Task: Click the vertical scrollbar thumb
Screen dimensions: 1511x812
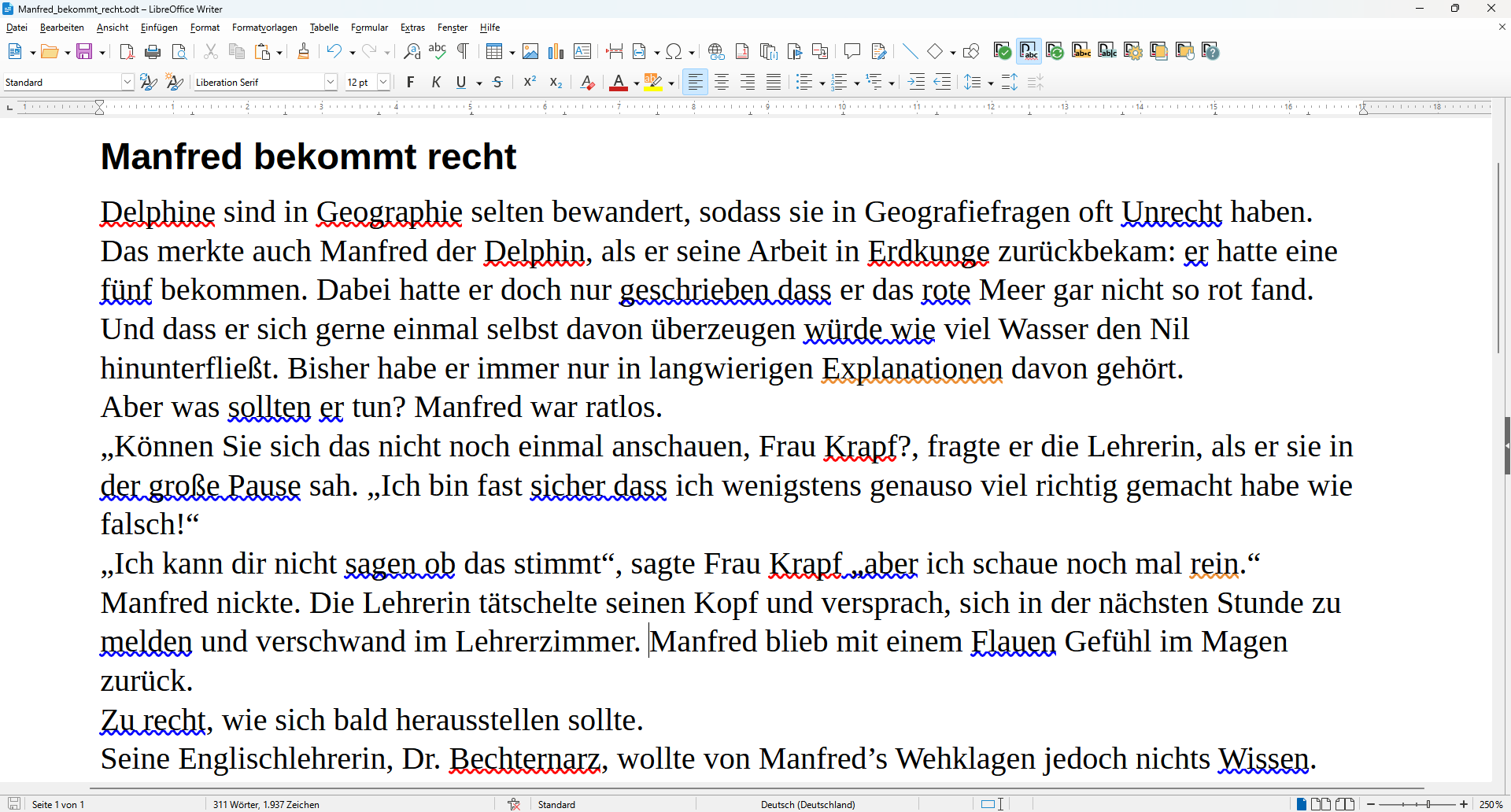Action: 1498,257
